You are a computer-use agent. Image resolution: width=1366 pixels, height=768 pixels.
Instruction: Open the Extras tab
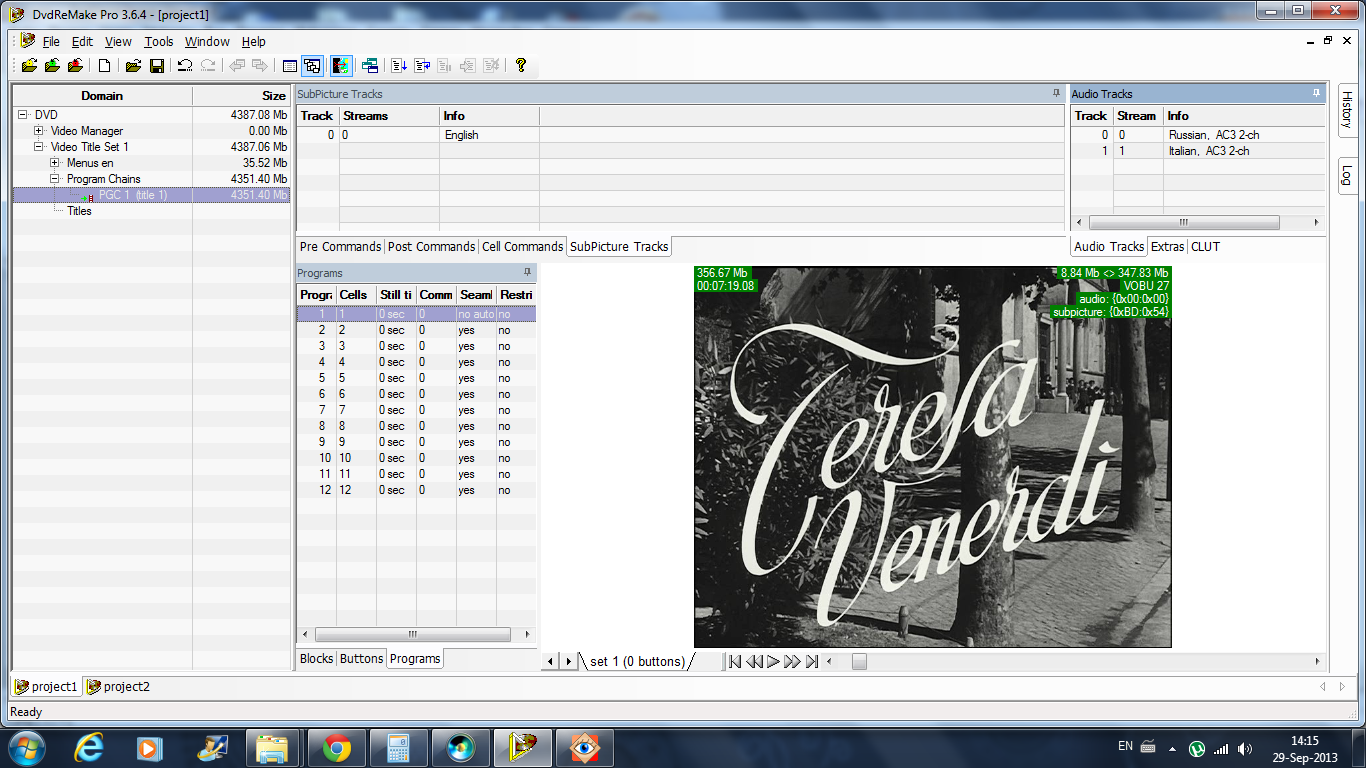(x=1167, y=247)
